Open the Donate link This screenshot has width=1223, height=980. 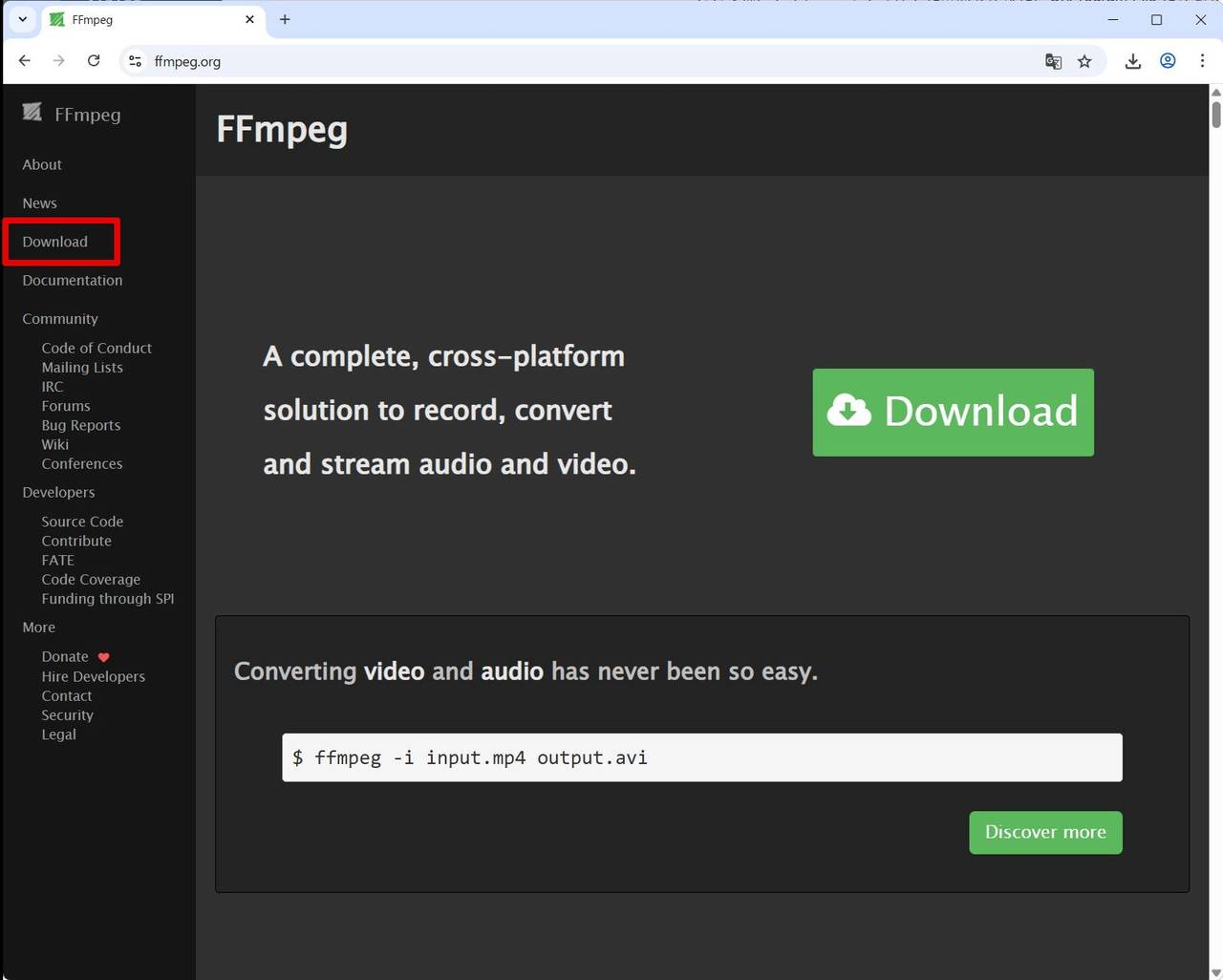click(x=65, y=657)
